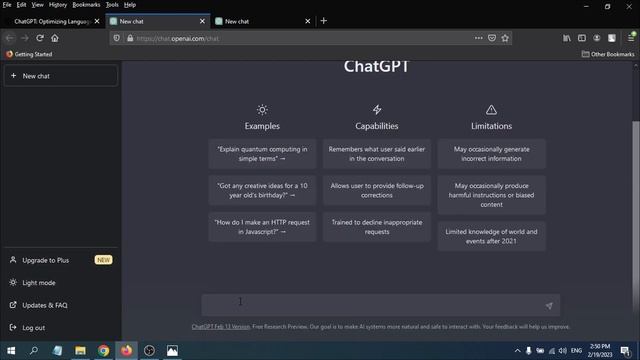Open OBS Studio from the taskbar
The image size is (640, 360).
tap(149, 351)
